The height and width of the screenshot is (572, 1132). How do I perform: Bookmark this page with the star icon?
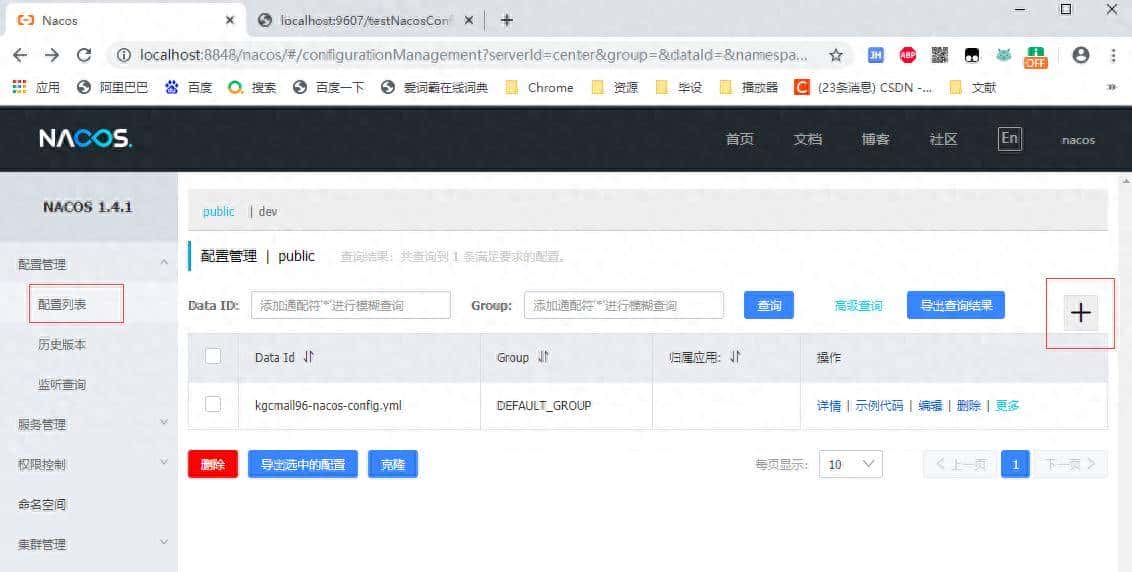836,55
